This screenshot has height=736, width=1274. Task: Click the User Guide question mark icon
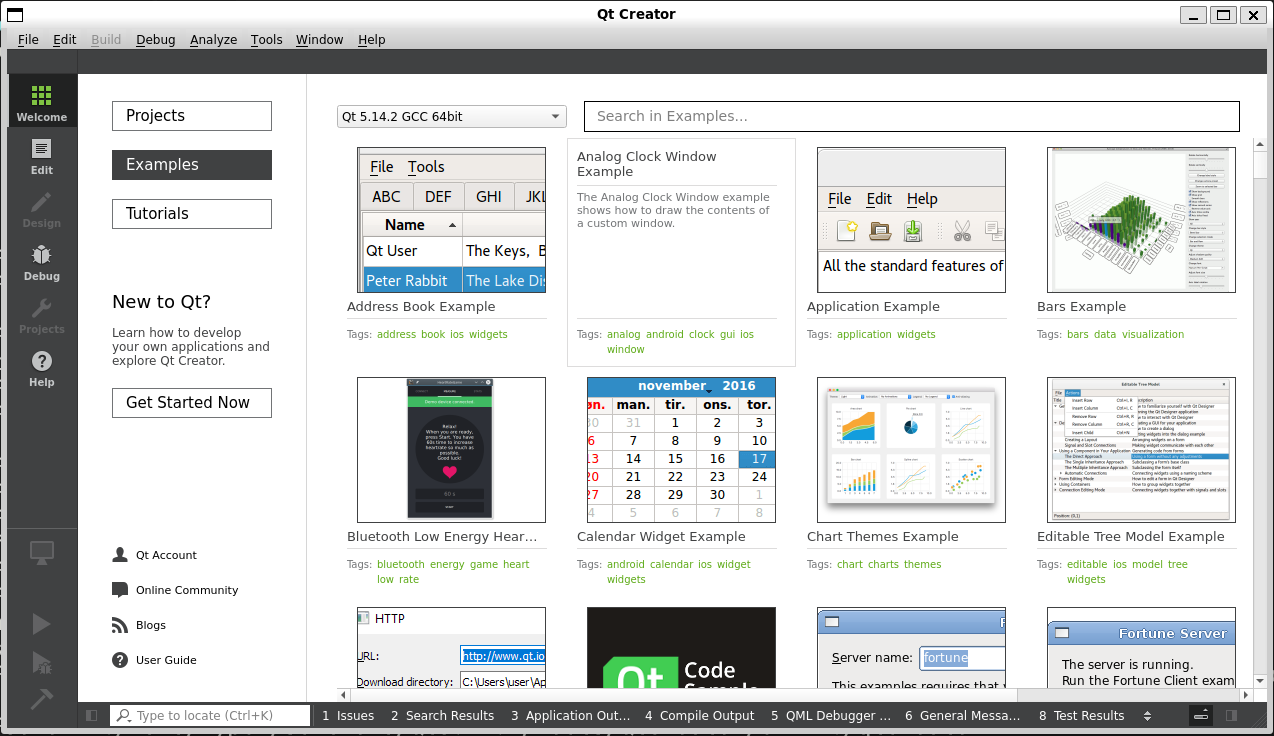coord(120,660)
